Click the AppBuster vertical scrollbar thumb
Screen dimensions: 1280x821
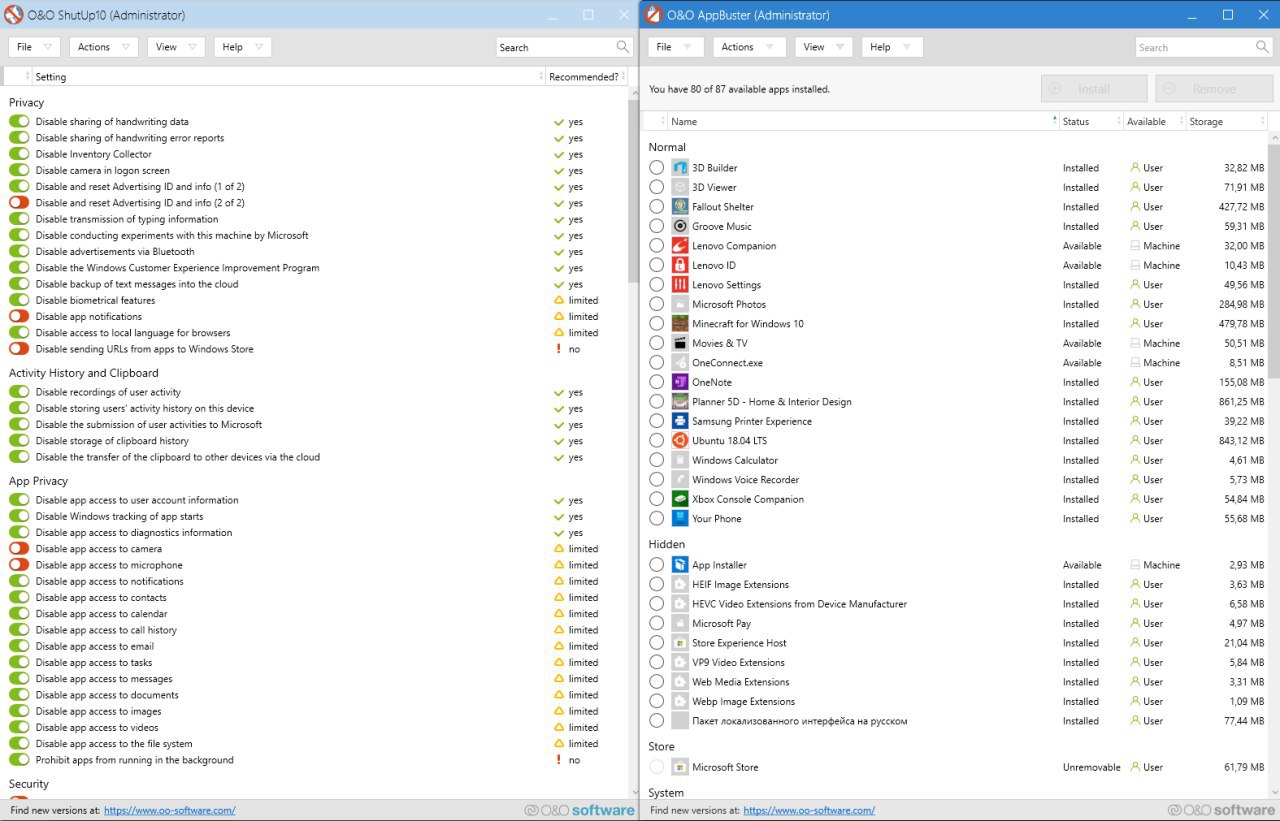pos(1273,263)
